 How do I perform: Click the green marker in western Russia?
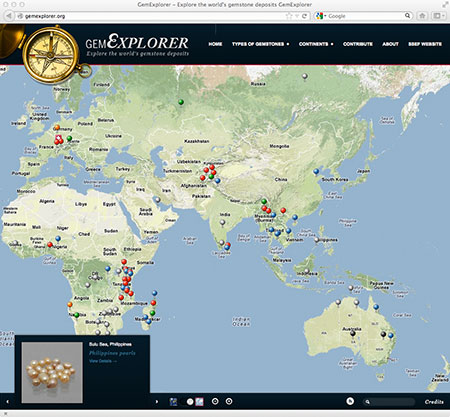(181, 102)
